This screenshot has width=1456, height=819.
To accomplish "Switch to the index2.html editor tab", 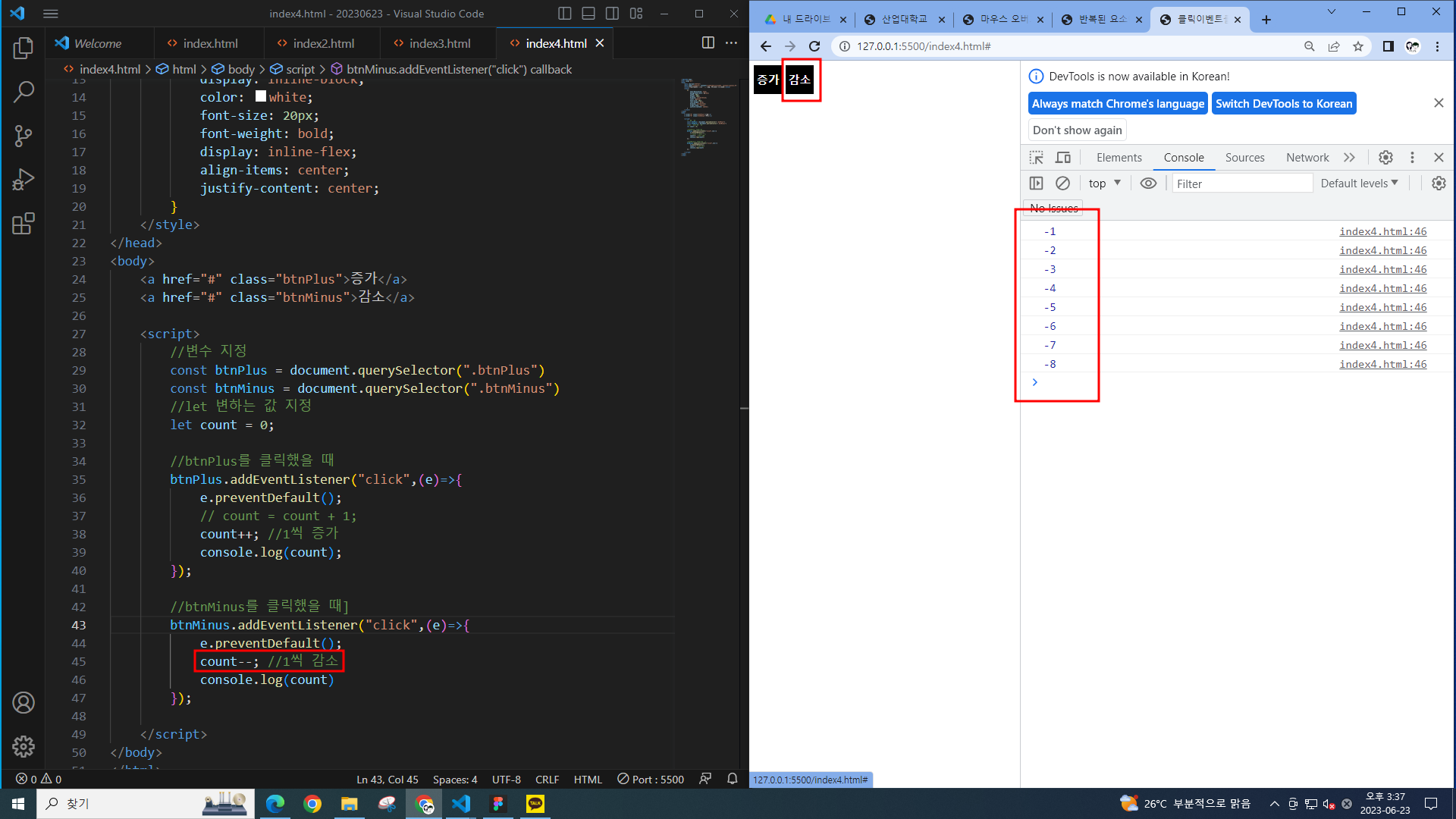I will pyautogui.click(x=323, y=43).
